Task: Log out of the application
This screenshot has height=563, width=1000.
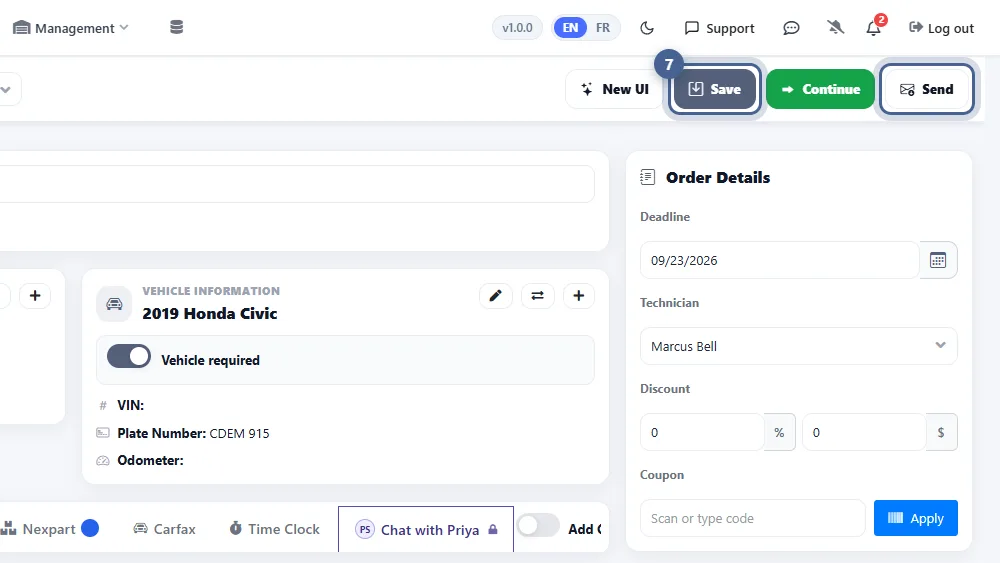Action: point(941,28)
